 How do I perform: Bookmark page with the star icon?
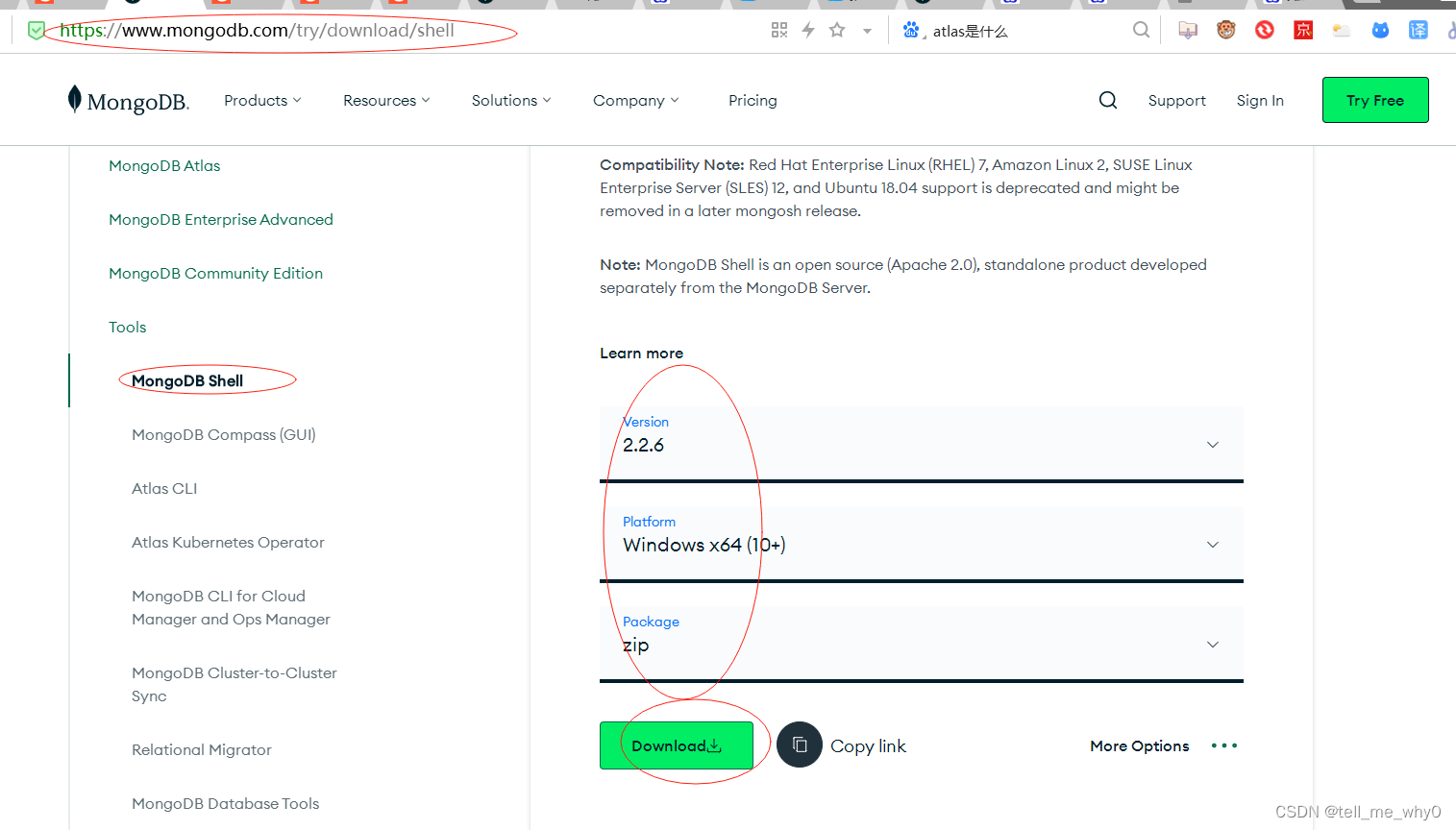[x=837, y=30]
